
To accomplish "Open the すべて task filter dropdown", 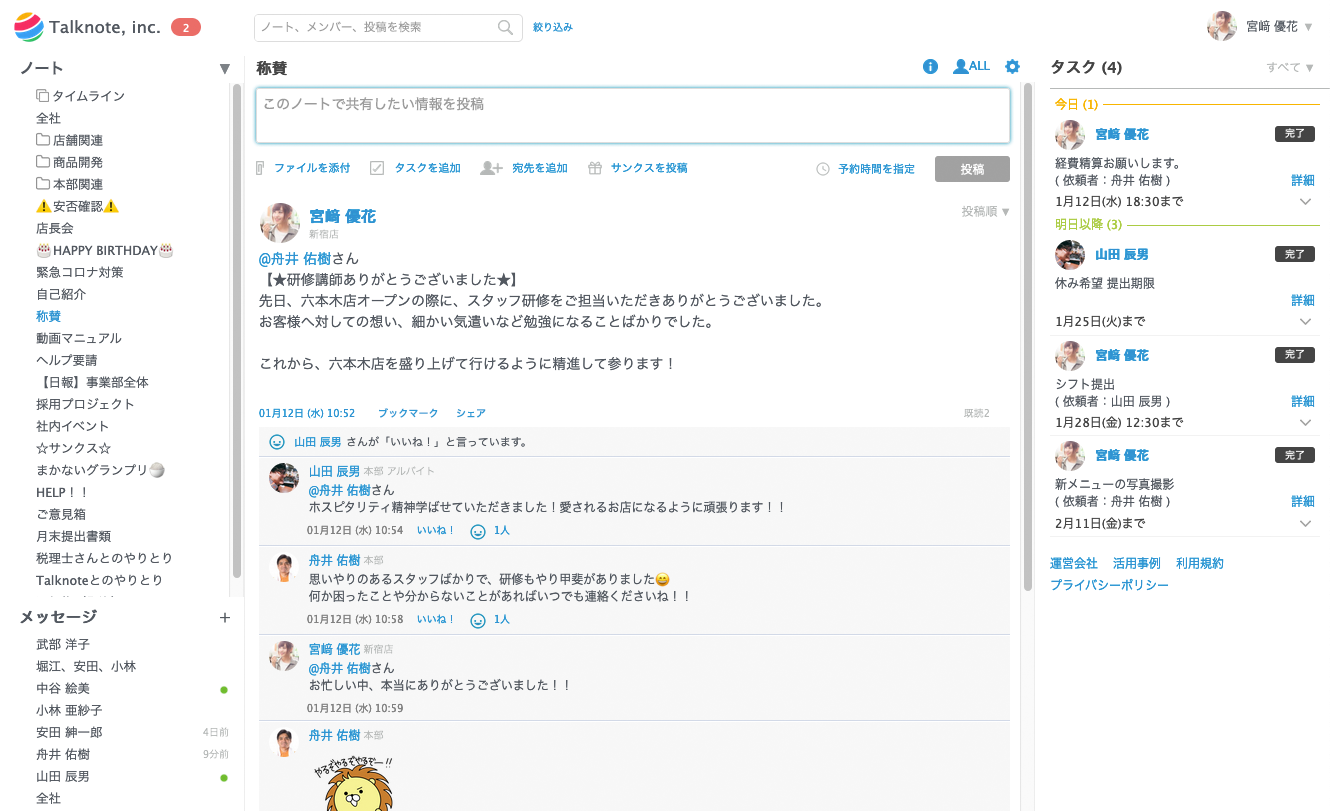I will [x=1291, y=68].
